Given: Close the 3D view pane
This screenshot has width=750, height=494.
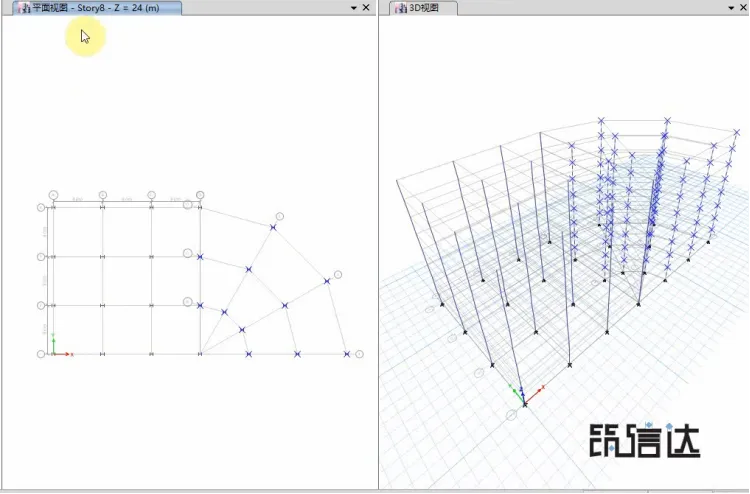Looking at the screenshot, I should pyautogui.click(x=744, y=8).
